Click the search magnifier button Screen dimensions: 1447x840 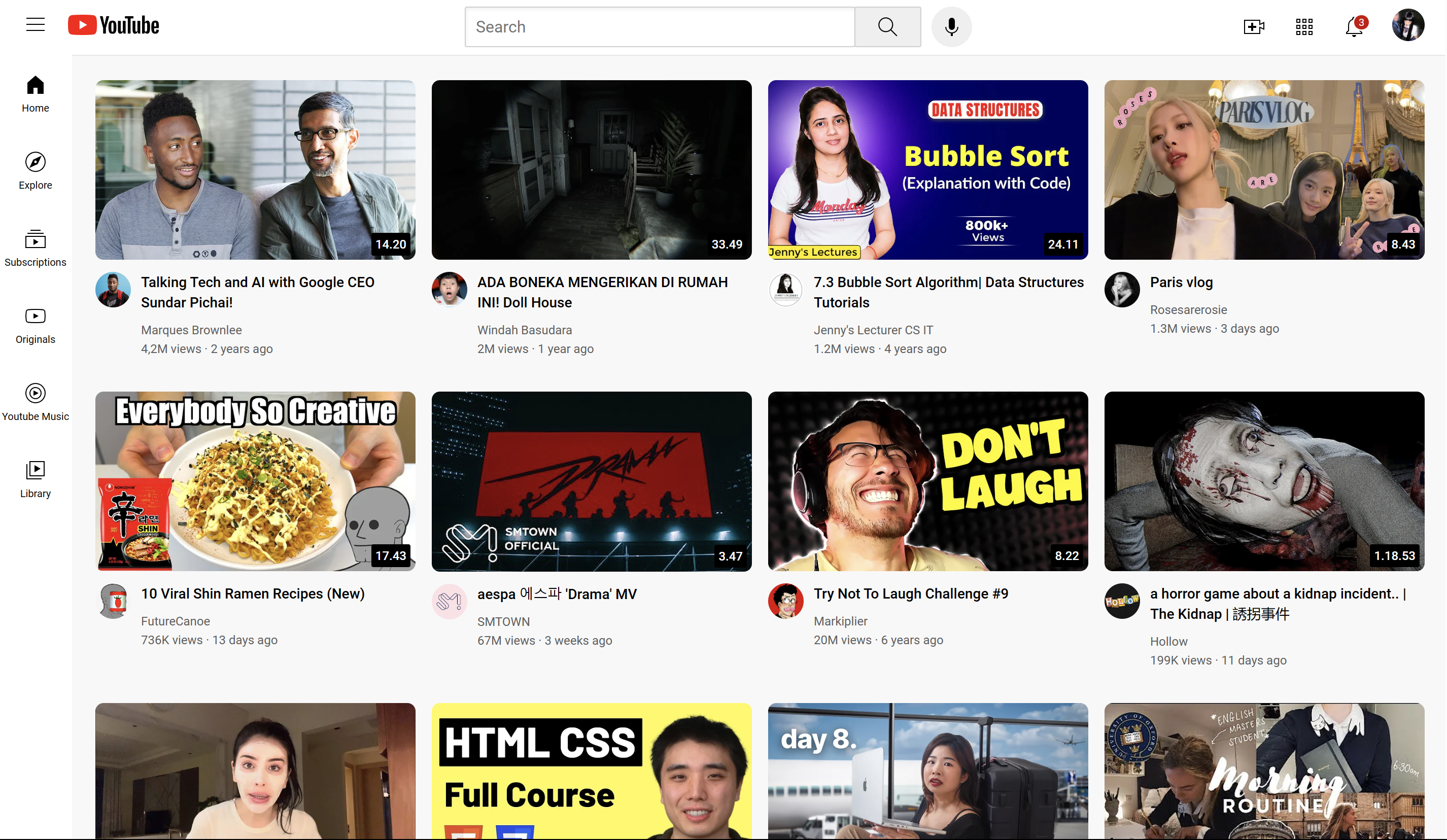(x=887, y=27)
